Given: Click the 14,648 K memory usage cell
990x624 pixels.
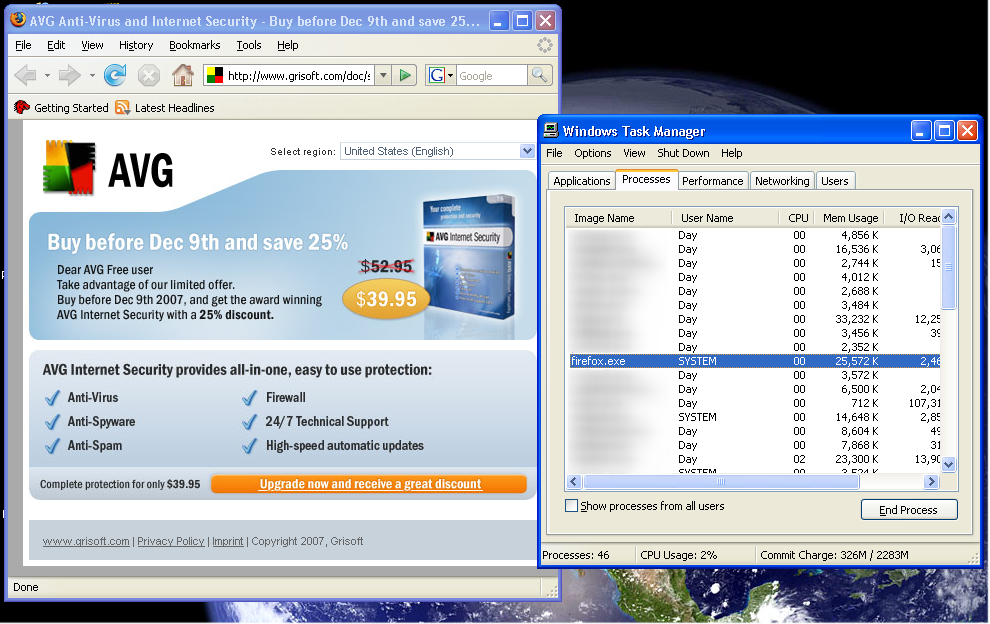Looking at the screenshot, I should click(856, 417).
